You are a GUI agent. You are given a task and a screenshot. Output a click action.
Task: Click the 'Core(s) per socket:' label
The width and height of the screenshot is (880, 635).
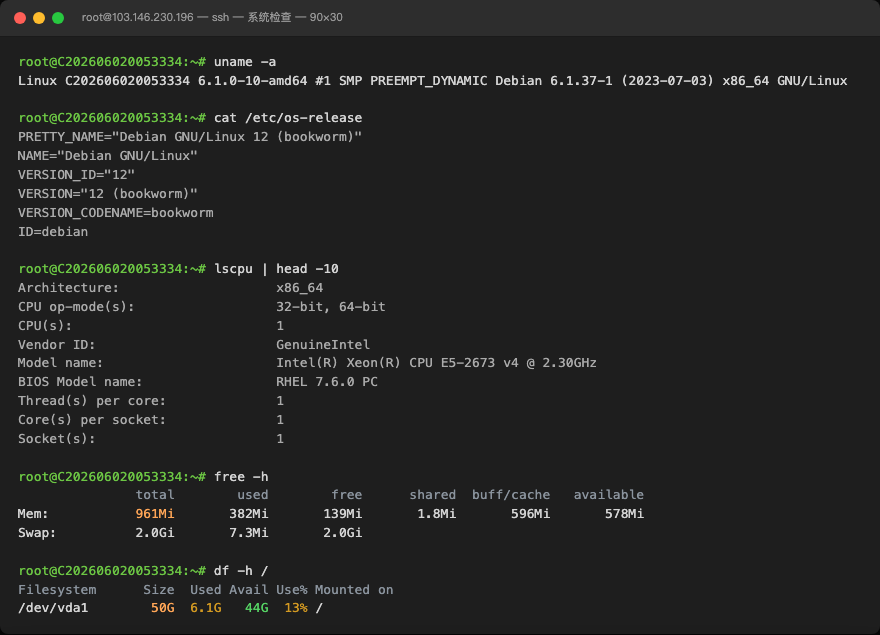tap(92, 420)
